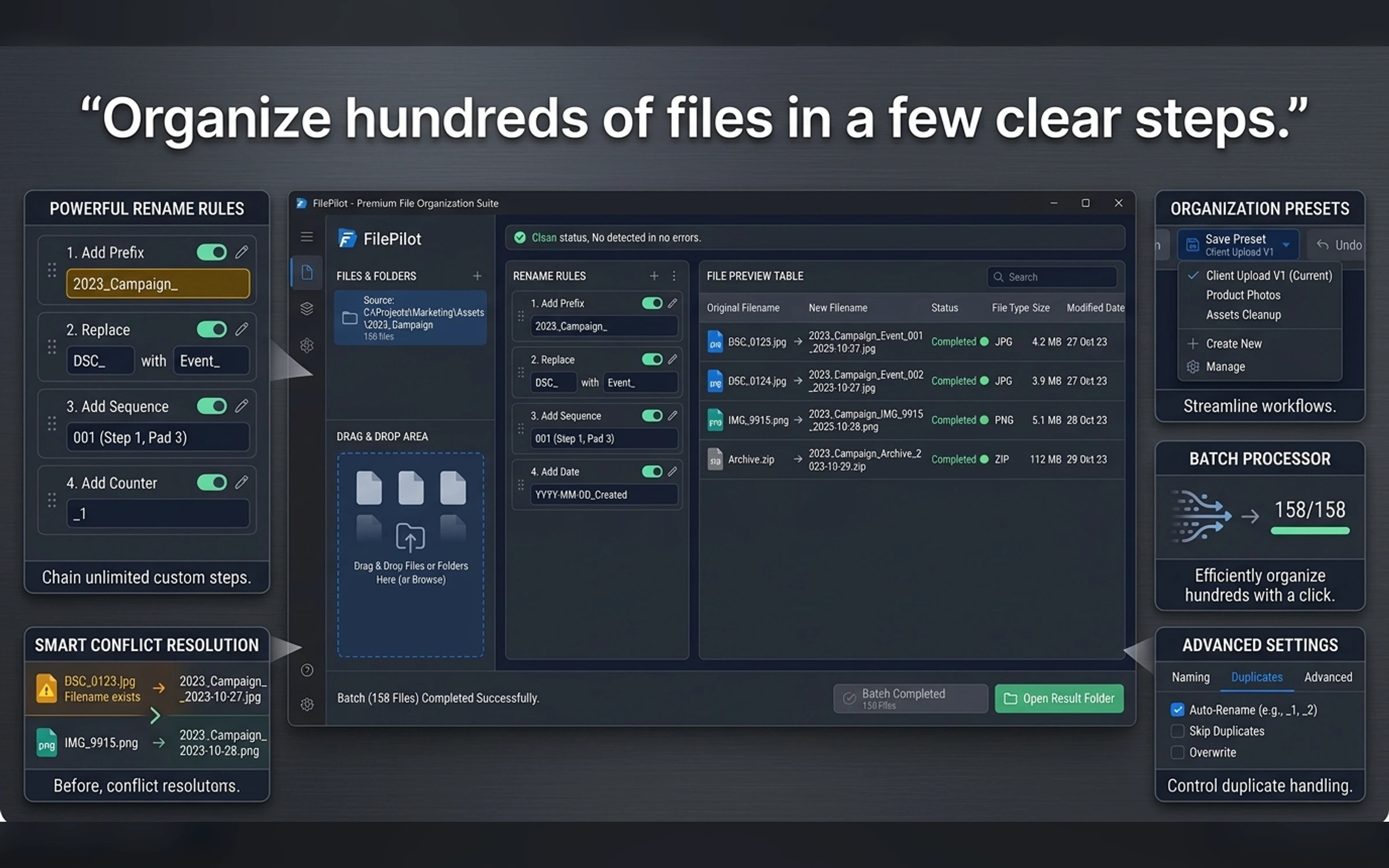Click the 2023_Campaign_ prefix field in left panel
1389x868 pixels.
[x=158, y=284]
